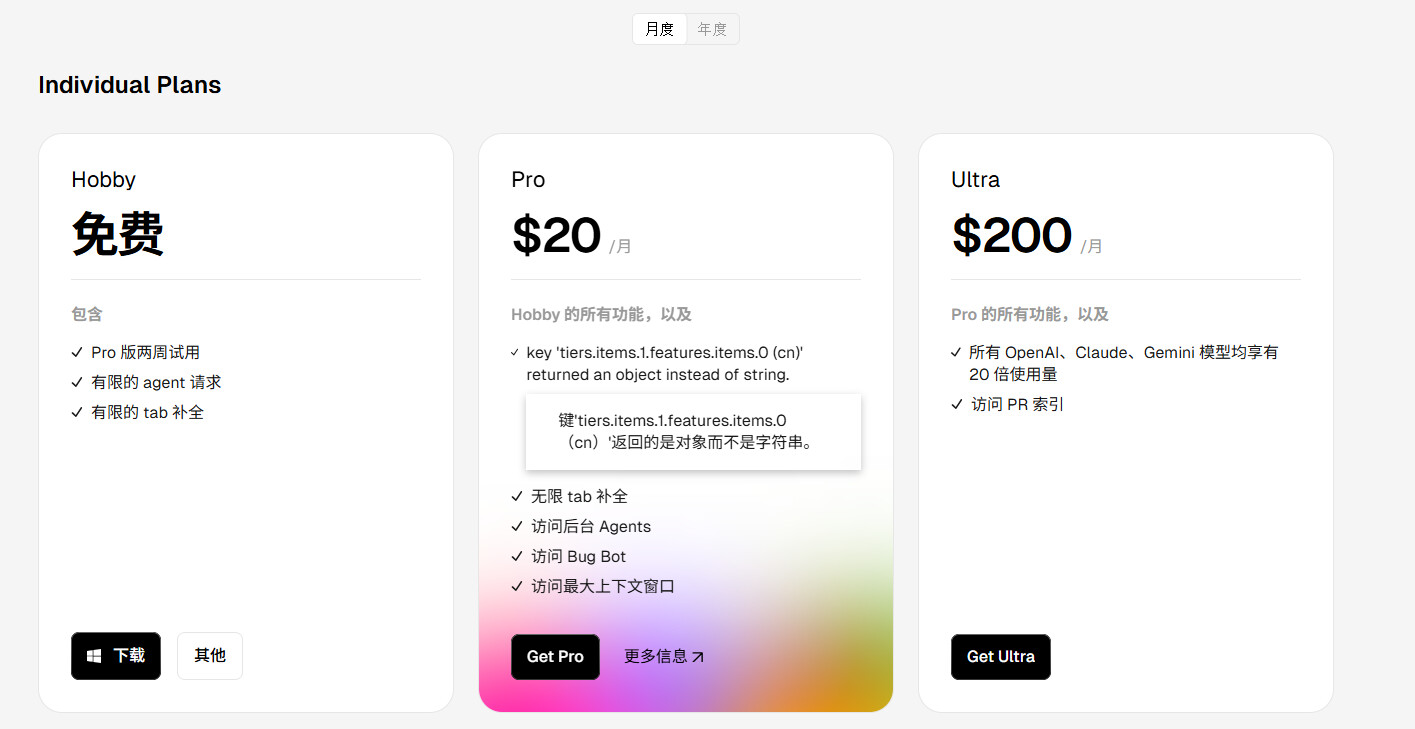
Task: Click the Get Pro button
Action: [x=555, y=657]
